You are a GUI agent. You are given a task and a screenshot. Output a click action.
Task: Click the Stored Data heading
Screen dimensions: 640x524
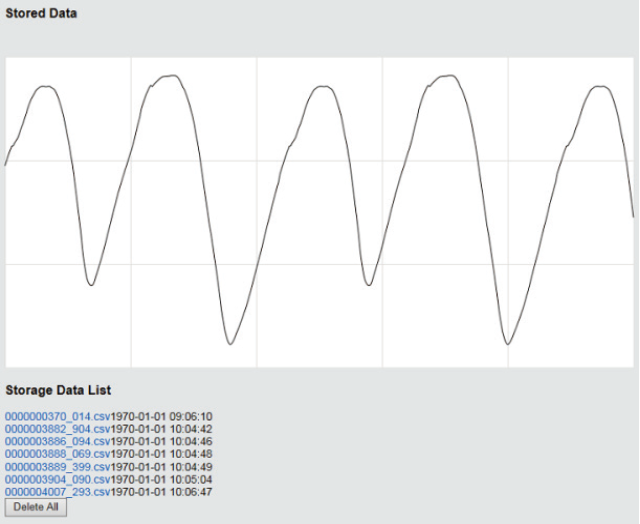[41, 14]
